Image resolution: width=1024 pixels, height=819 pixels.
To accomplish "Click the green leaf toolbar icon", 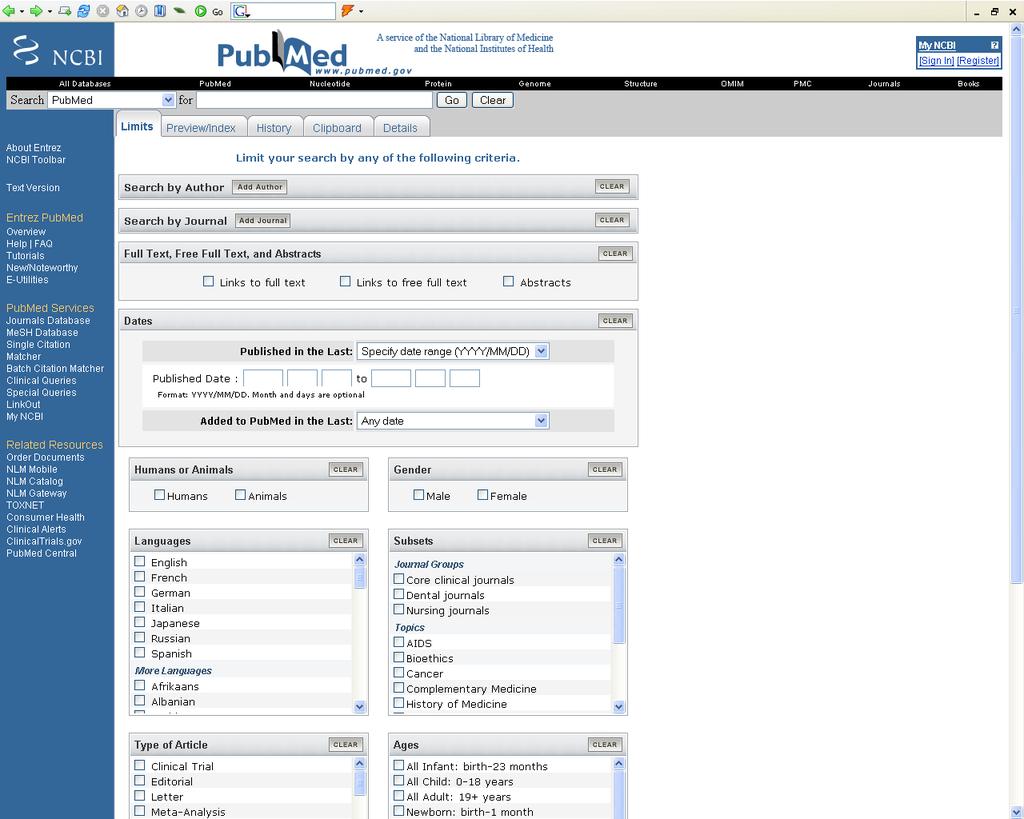I will tap(180, 11).
